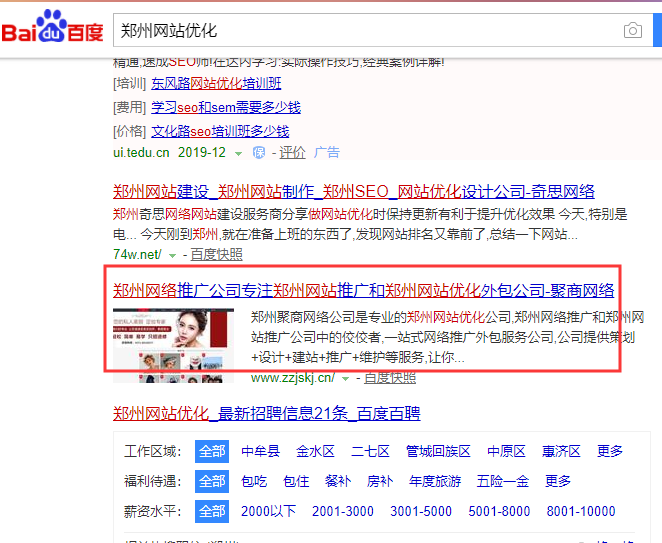Show 更多 benefits options

(558, 481)
